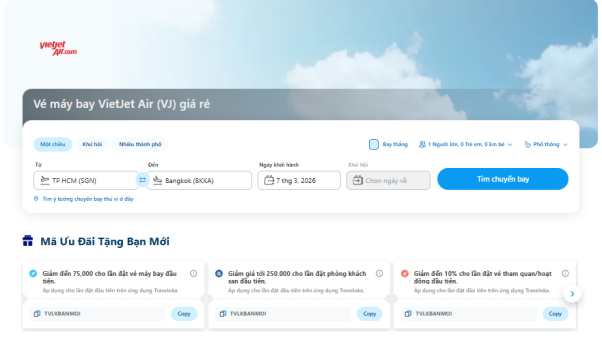Click the Giảm đến 75,000 coupon title
Screen dimensions: 602x364
click(109, 277)
